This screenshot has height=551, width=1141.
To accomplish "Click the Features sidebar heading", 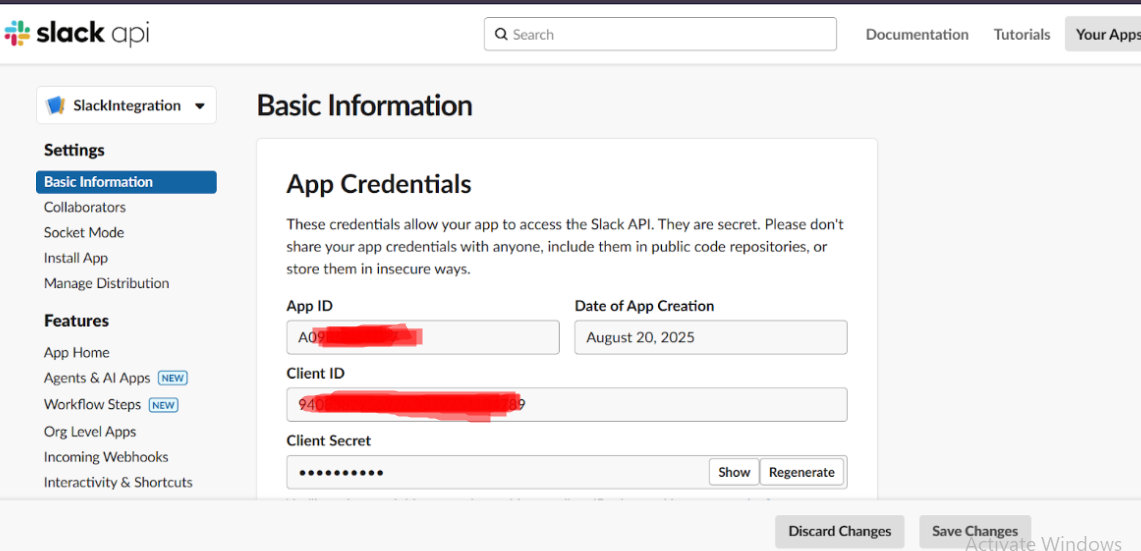I will click(x=76, y=321).
